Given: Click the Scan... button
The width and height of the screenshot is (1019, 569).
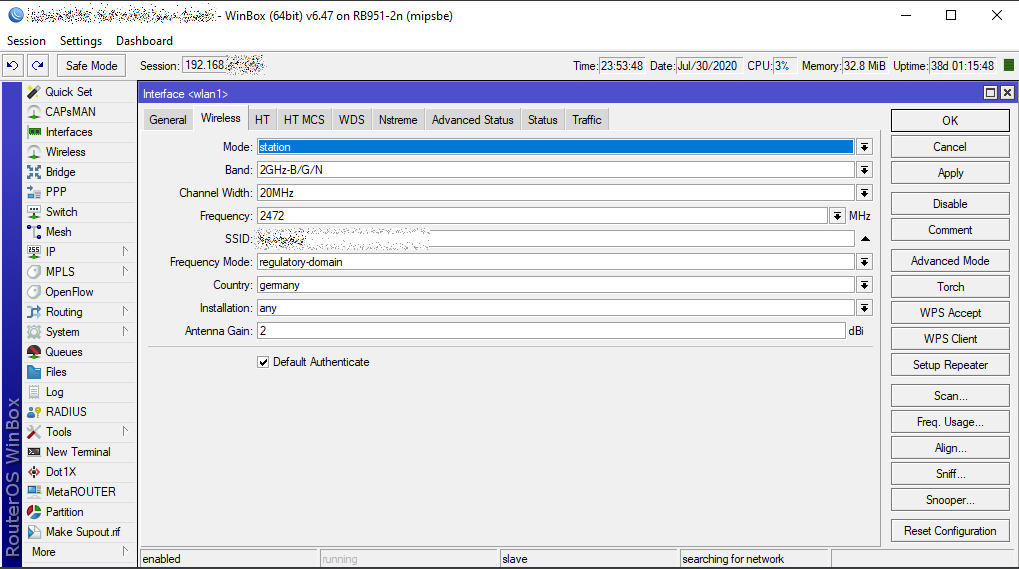Looking at the screenshot, I should coord(950,396).
